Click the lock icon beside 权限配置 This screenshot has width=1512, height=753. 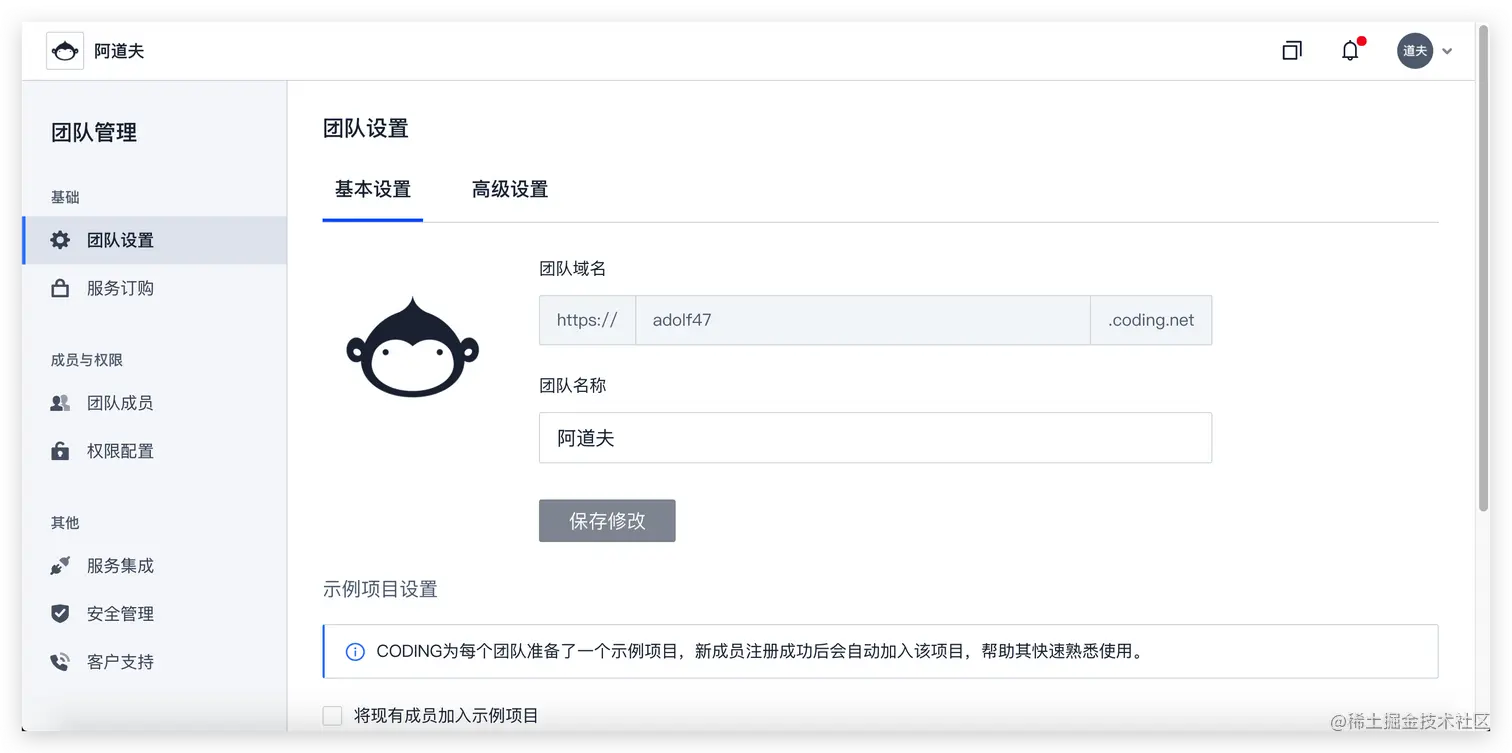click(x=60, y=451)
